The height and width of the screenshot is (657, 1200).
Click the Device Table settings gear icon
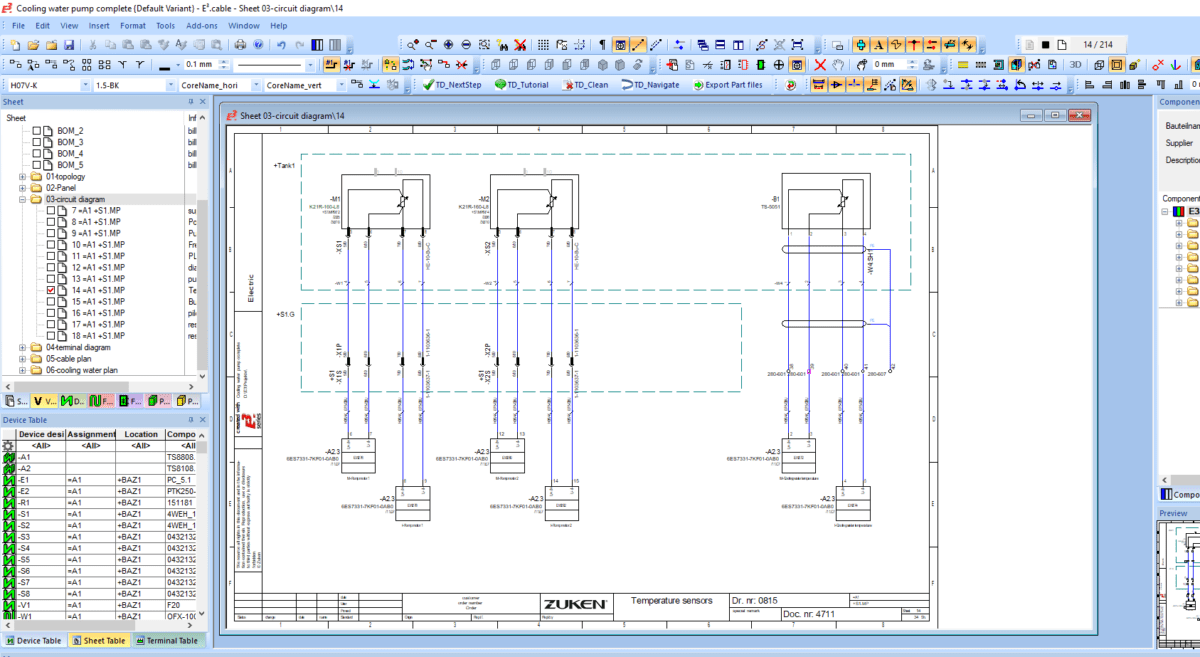[x=8, y=446]
